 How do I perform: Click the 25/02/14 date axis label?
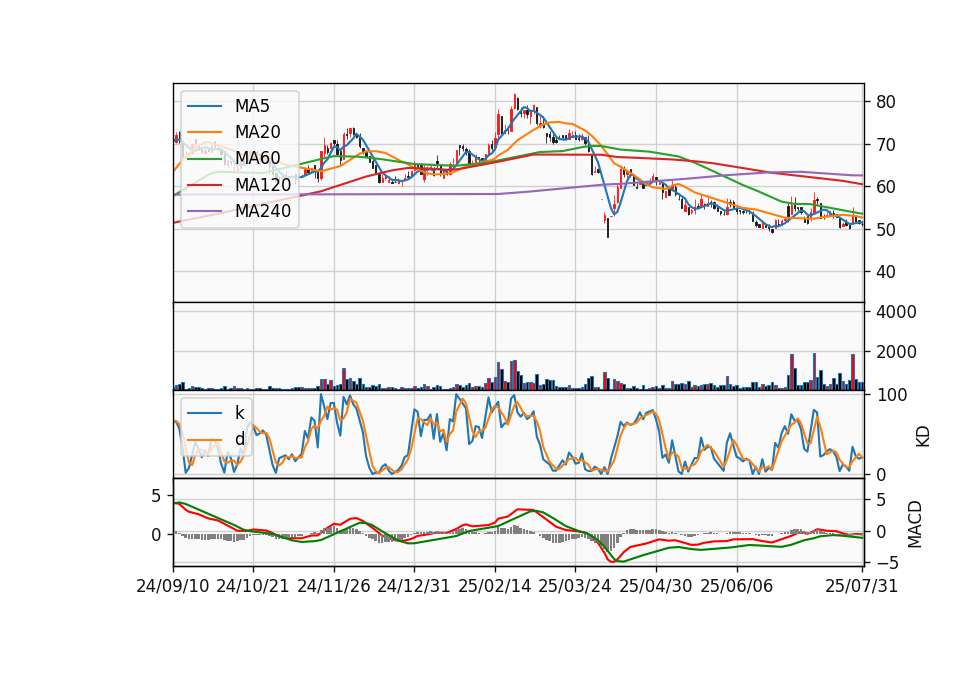[495, 587]
